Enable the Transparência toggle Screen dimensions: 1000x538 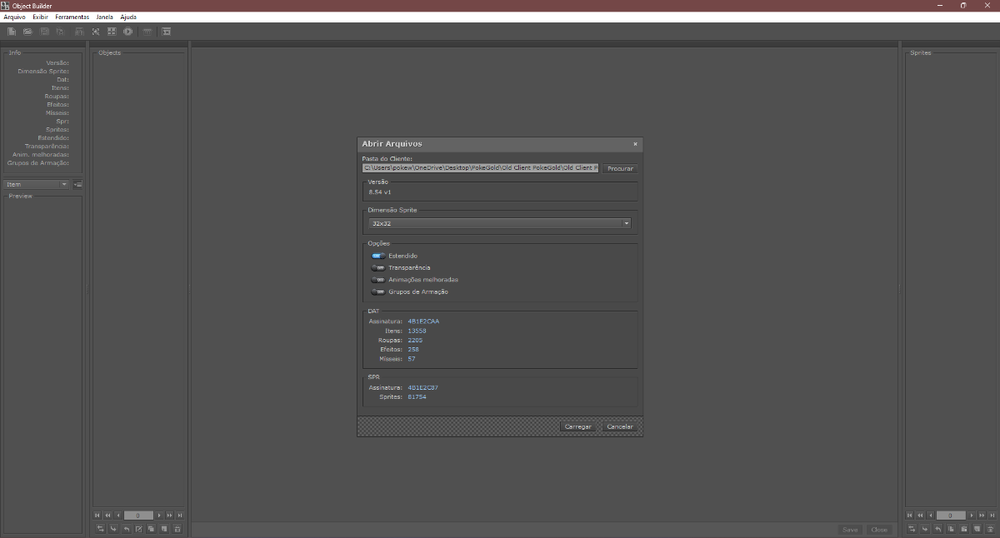pos(378,268)
